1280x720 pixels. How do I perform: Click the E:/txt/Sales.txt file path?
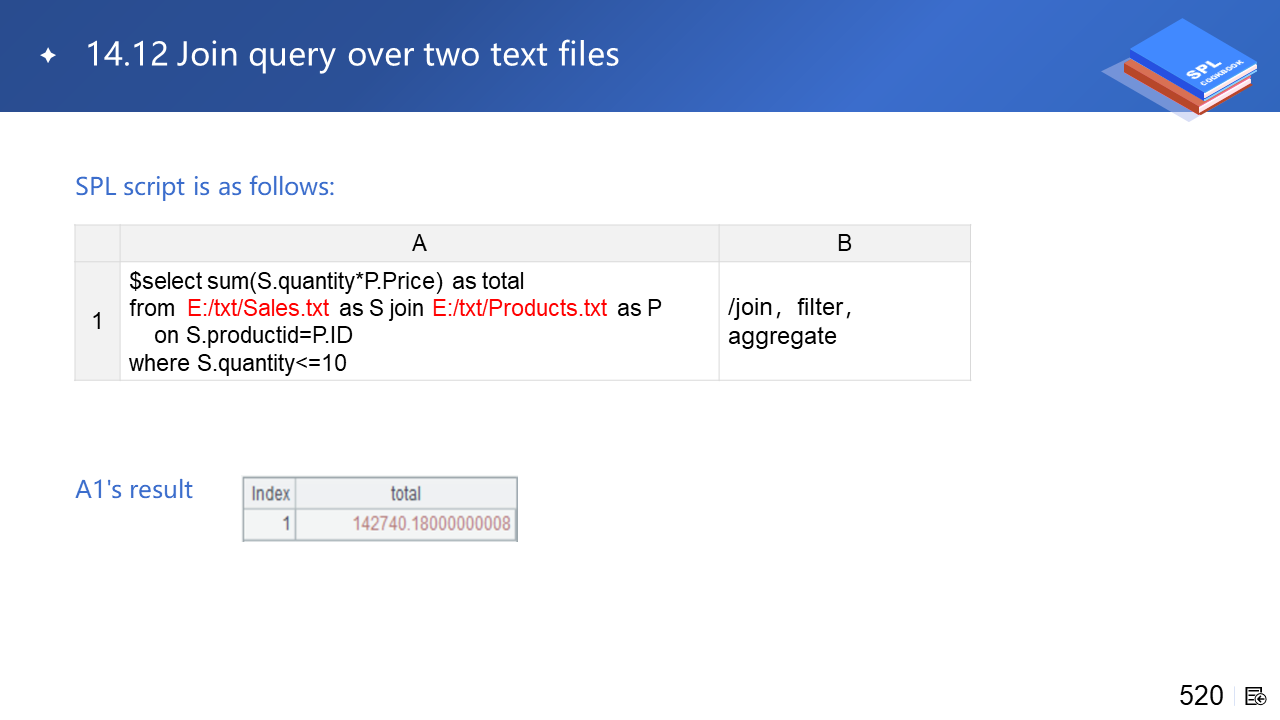tap(258, 308)
